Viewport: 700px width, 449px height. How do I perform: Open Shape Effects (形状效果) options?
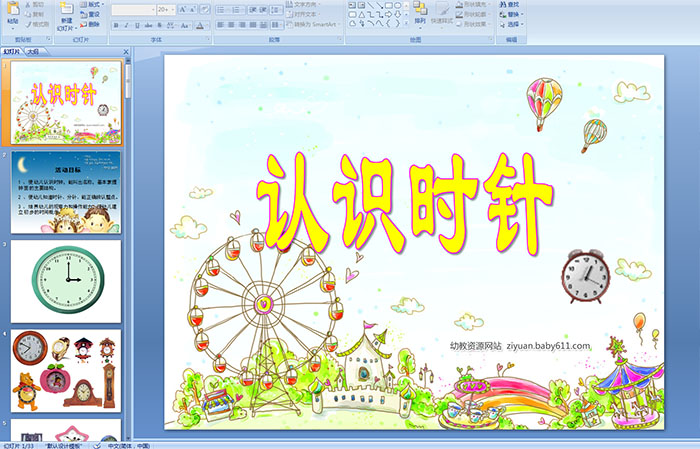[x=474, y=24]
